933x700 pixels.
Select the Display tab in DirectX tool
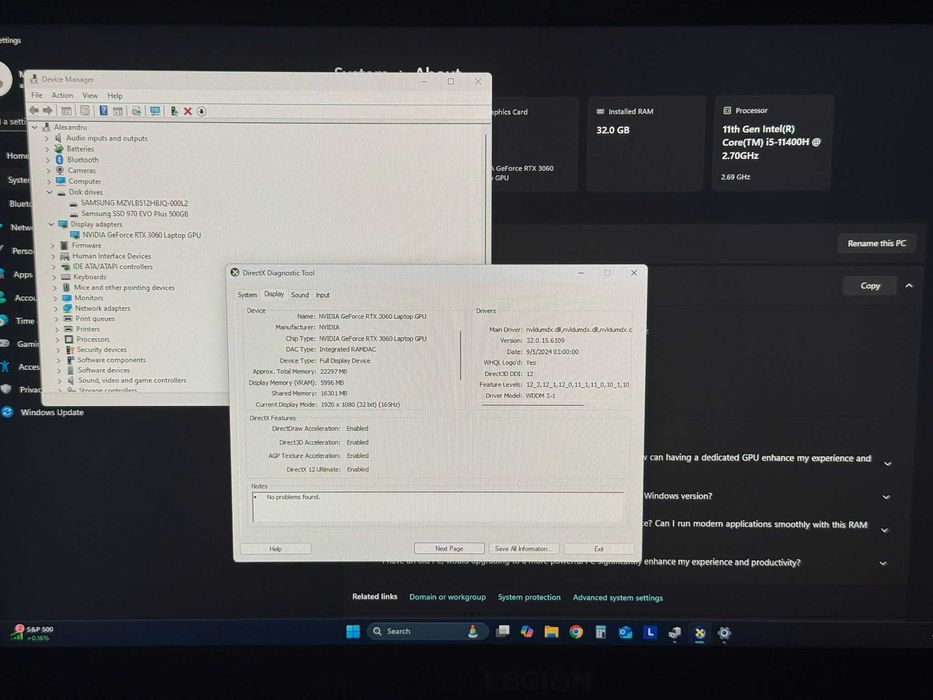(274, 294)
